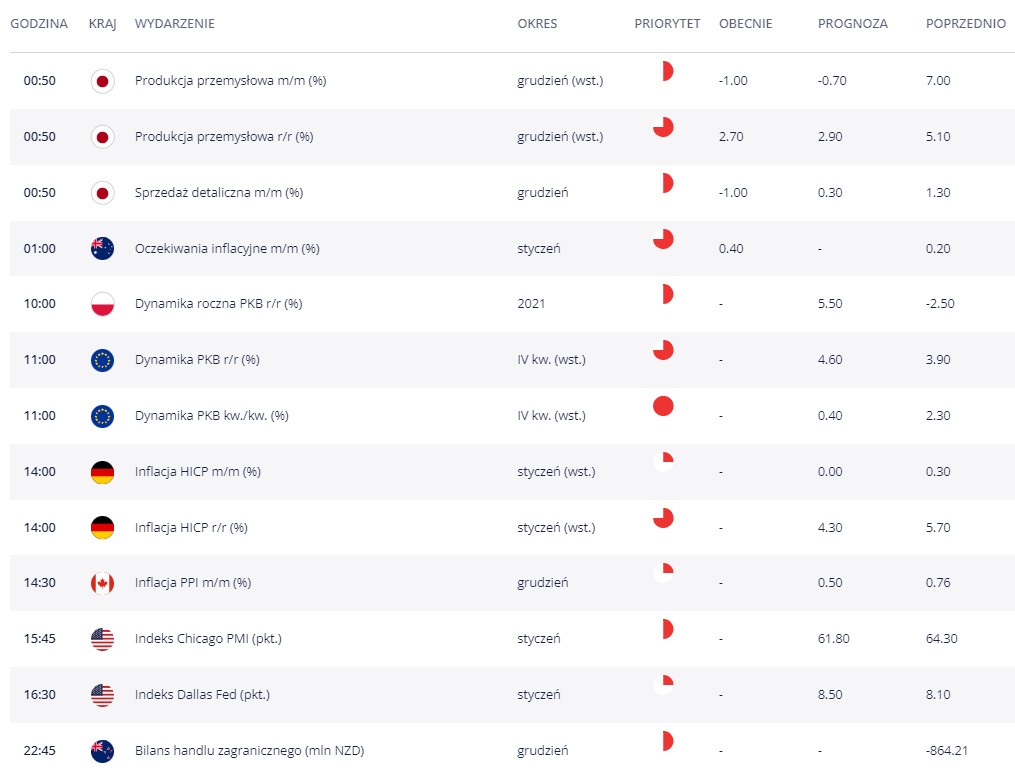The height and width of the screenshot is (772, 1015).
Task: Open the Produkcja przemysłowa m/m event
Action: coord(230,81)
